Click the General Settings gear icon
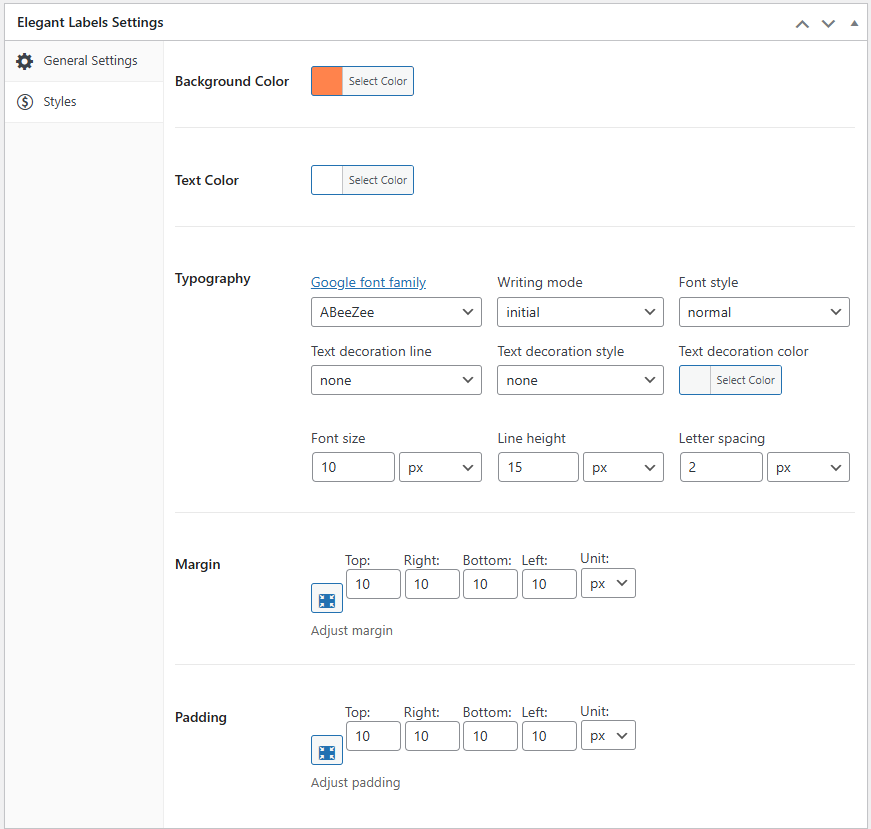The width and height of the screenshot is (871, 829). click(25, 61)
